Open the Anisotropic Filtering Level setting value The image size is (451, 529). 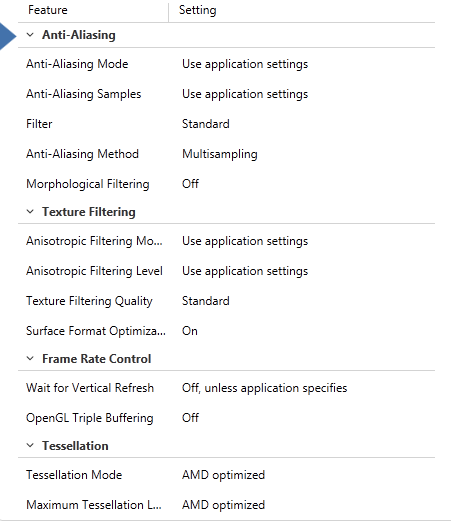(245, 271)
